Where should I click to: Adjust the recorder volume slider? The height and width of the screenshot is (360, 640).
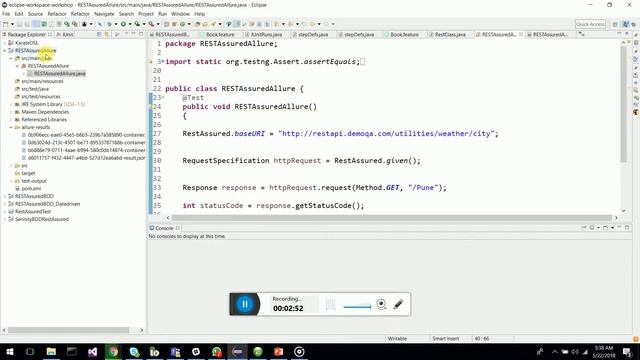tap(357, 306)
